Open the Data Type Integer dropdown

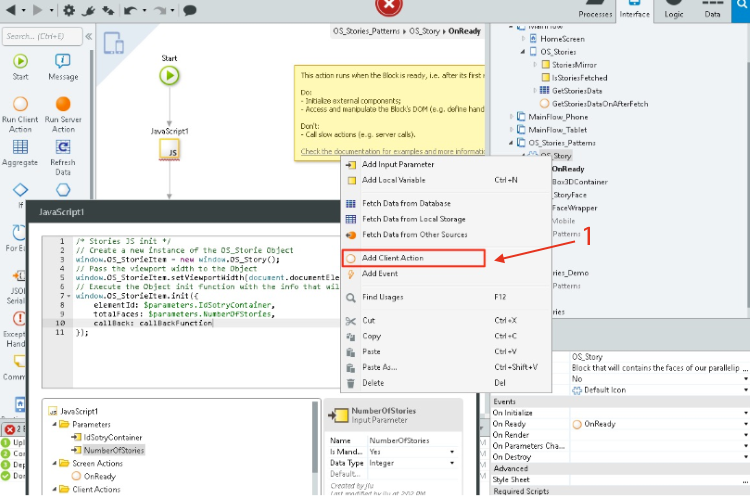pos(453,463)
